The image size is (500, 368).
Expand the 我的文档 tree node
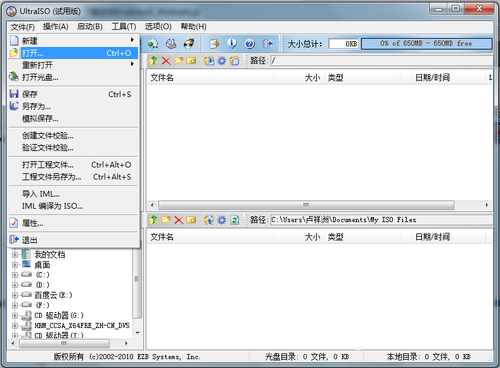click(x=15, y=255)
